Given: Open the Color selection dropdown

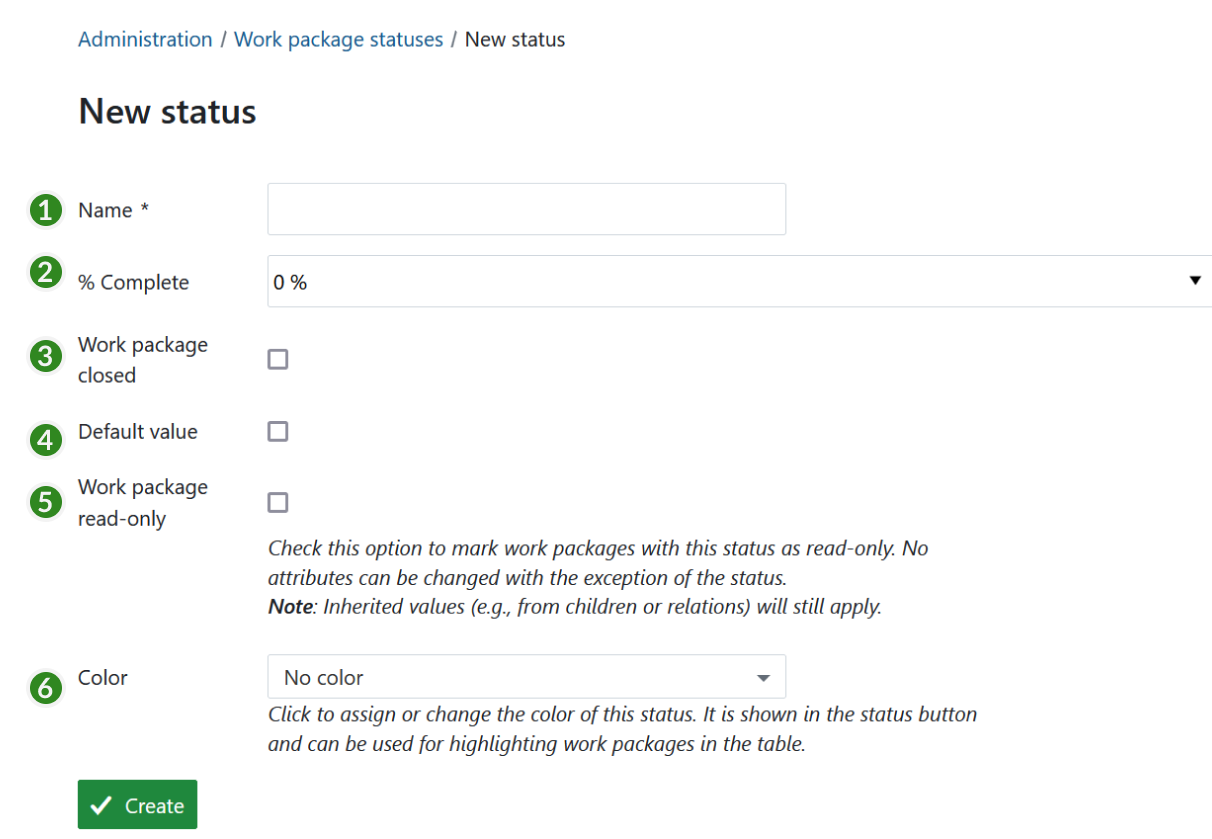Looking at the screenshot, I should click(x=526, y=677).
